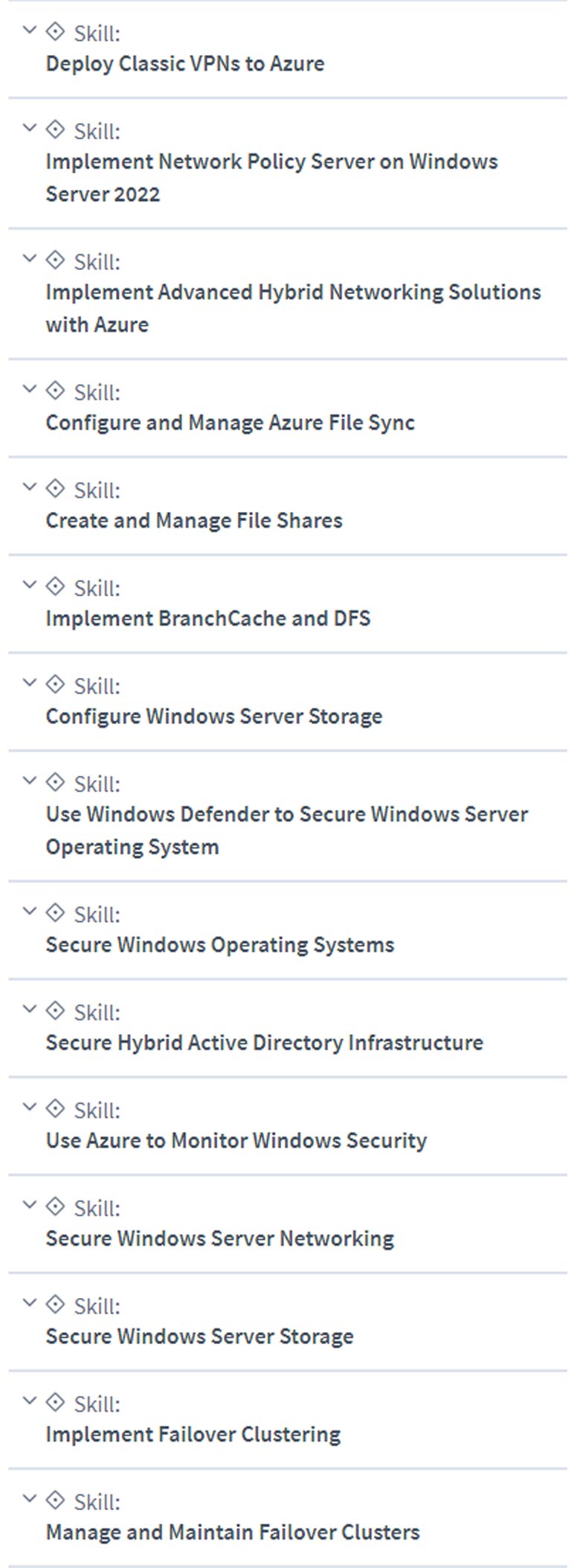The height and width of the screenshot is (1568, 580).
Task: Expand the Secure Windows Operating Systems chevron
Action: point(30,912)
